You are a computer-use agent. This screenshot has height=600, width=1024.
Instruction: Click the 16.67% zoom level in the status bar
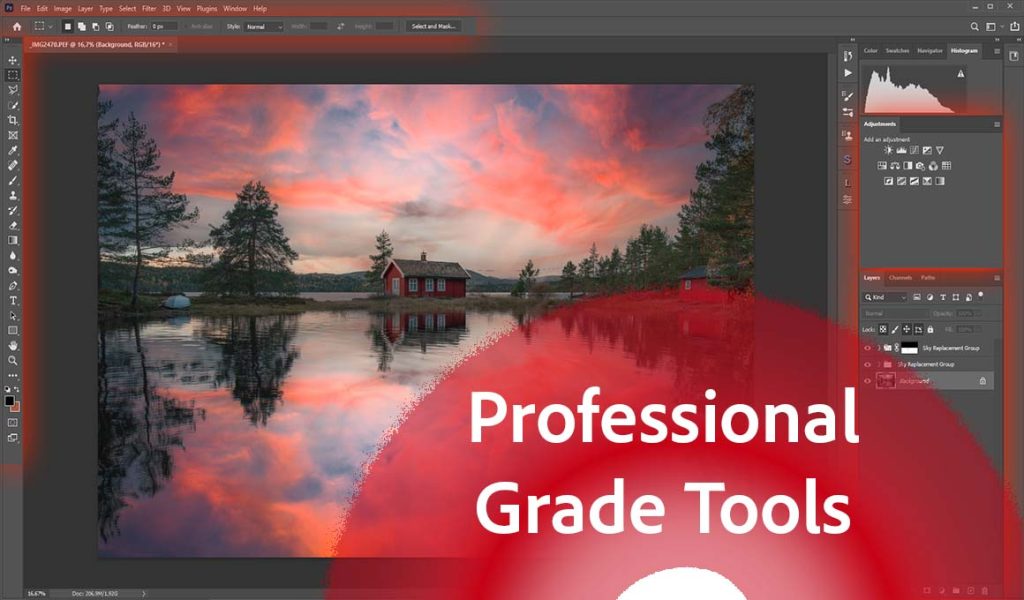click(37, 593)
